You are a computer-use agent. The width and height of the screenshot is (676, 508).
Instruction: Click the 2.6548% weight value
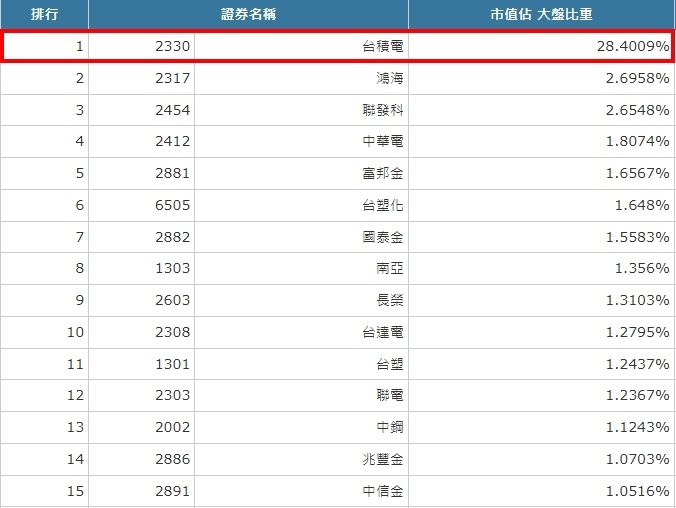click(637, 110)
